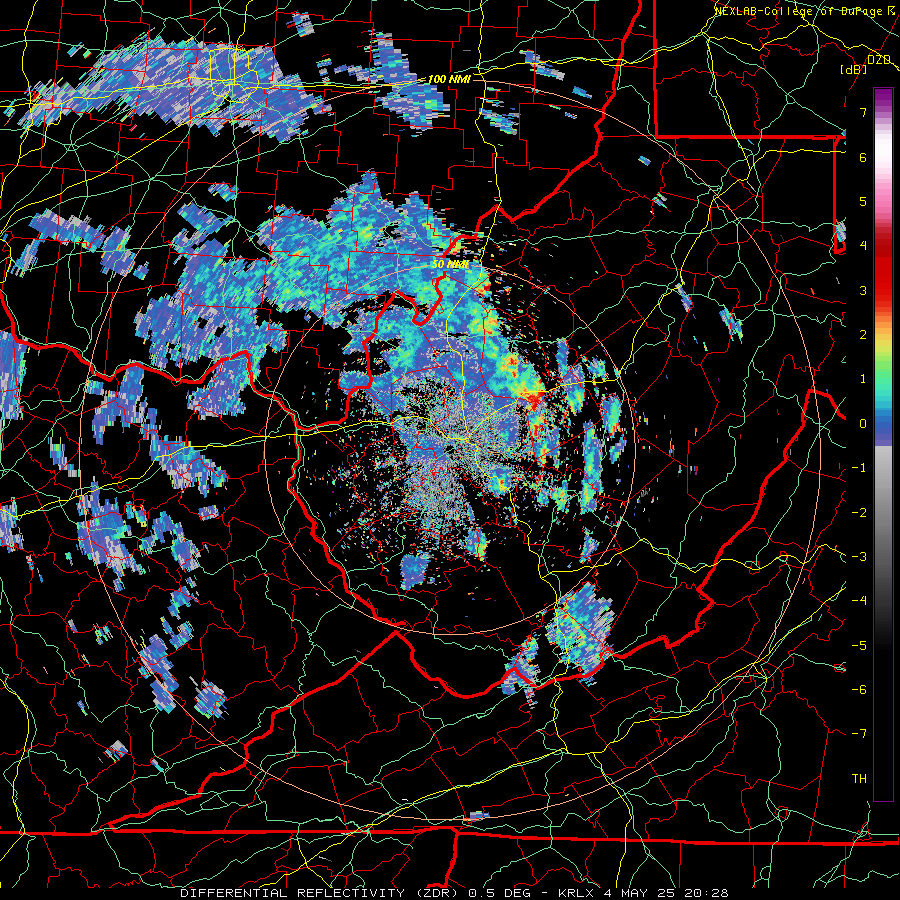
Task: Click the color bar value 0 label
Action: pos(863,424)
